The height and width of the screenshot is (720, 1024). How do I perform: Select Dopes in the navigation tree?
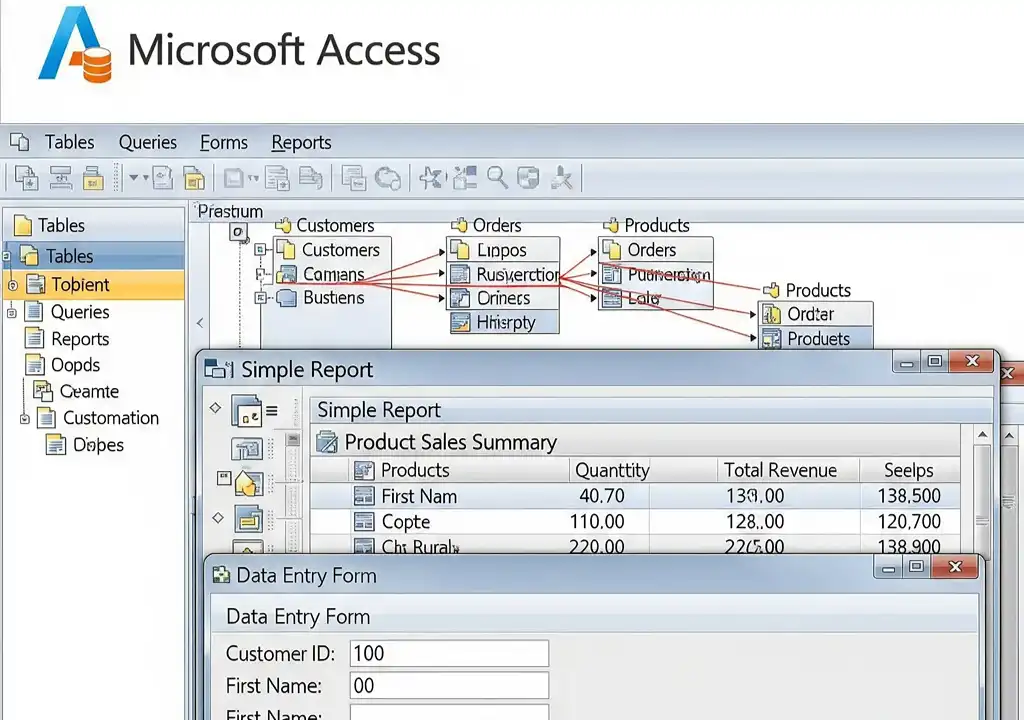pyautogui.click(x=98, y=445)
